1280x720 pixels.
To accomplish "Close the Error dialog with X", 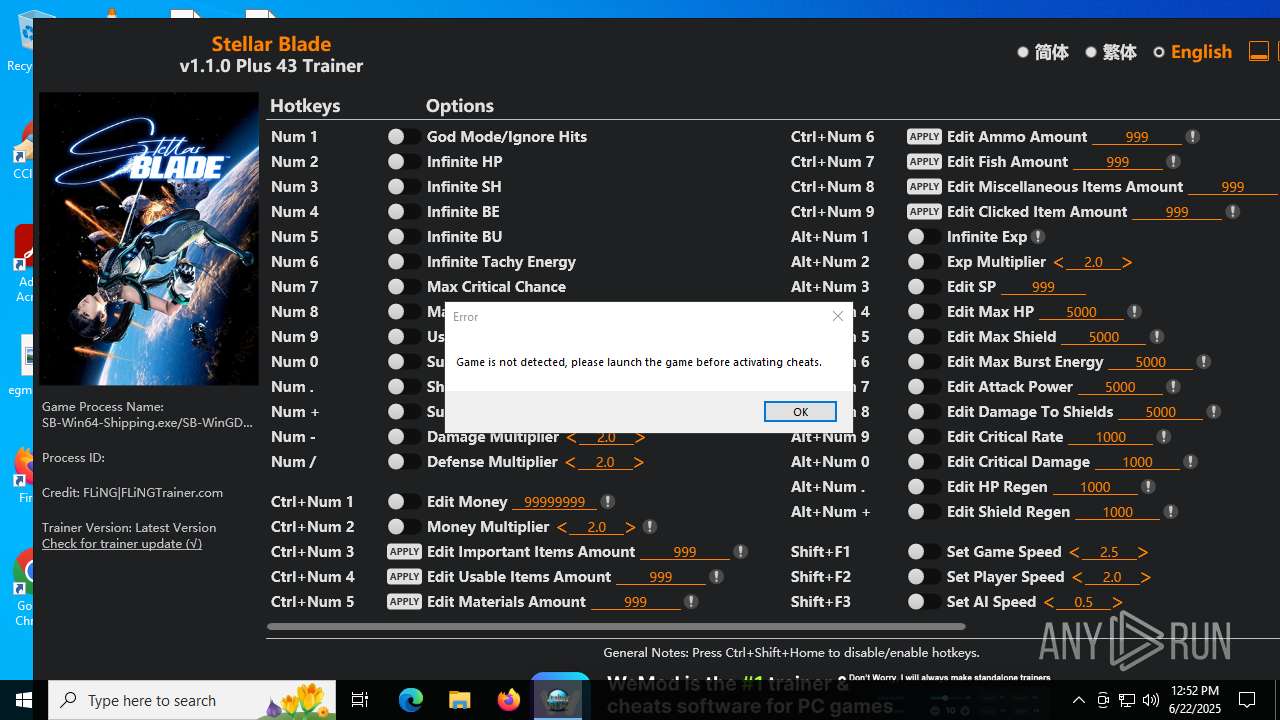I will pyautogui.click(x=838, y=316).
